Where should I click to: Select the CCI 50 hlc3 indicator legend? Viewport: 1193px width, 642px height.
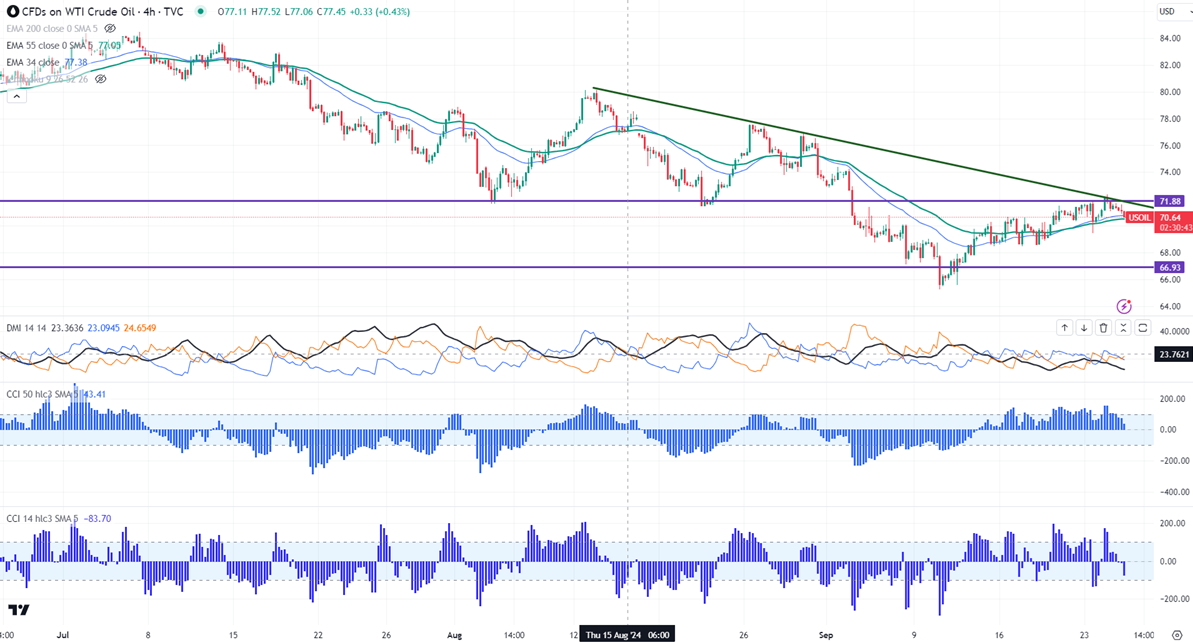42,394
